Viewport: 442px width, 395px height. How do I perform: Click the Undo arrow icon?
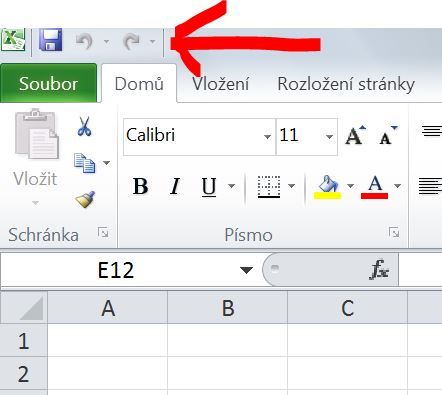tap(84, 42)
